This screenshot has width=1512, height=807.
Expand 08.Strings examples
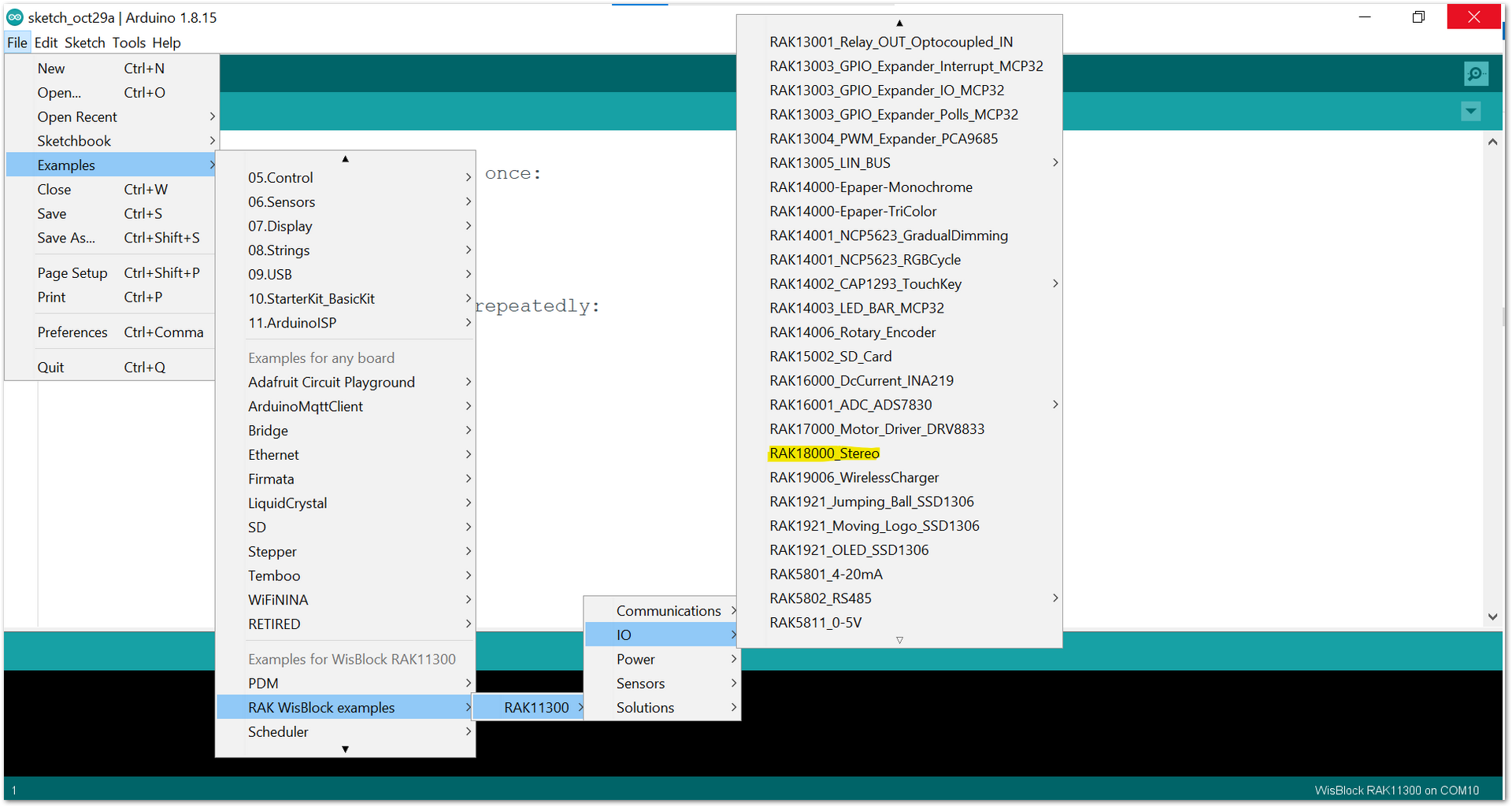[346, 250]
